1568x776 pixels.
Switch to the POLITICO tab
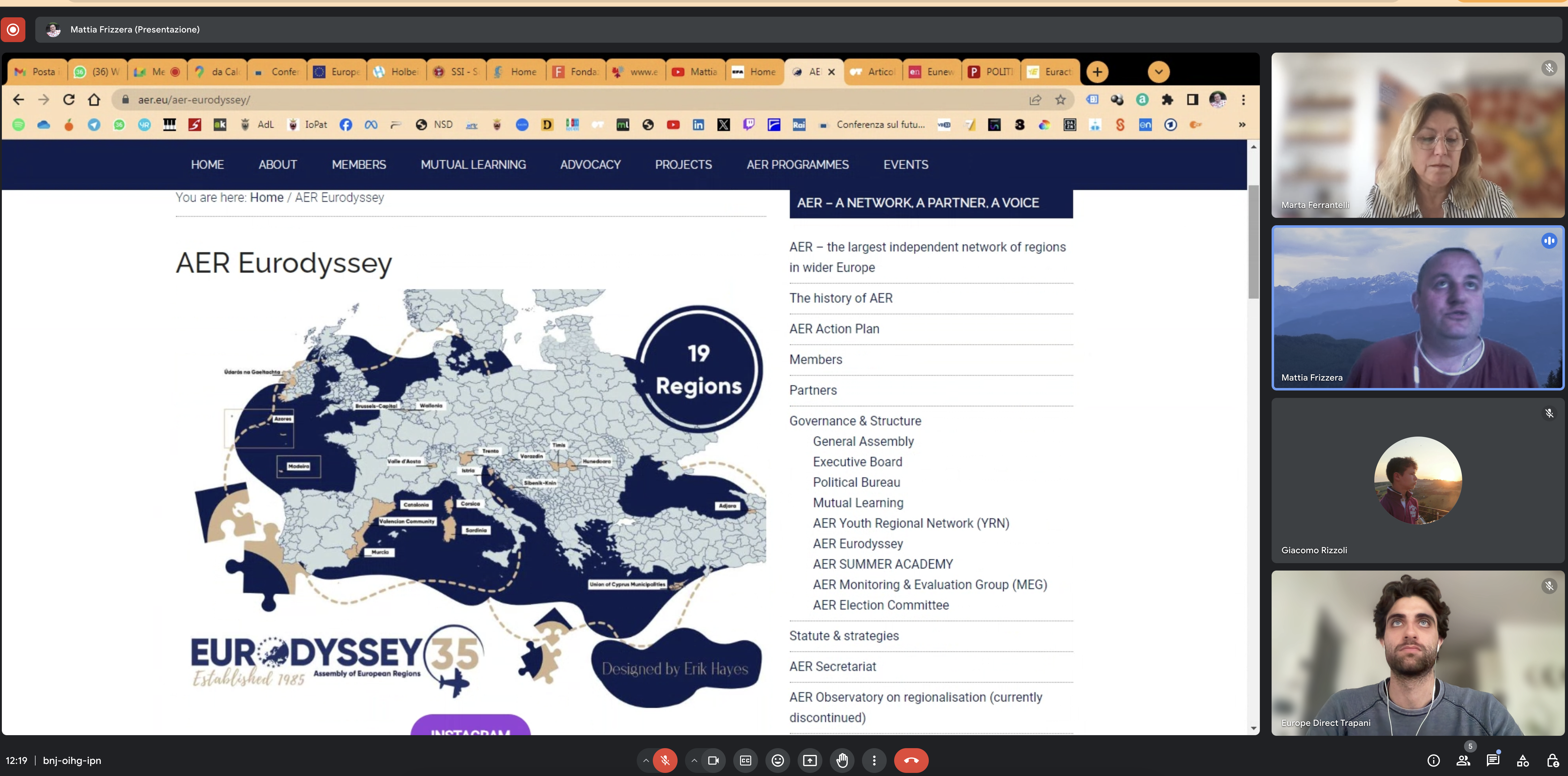click(991, 72)
